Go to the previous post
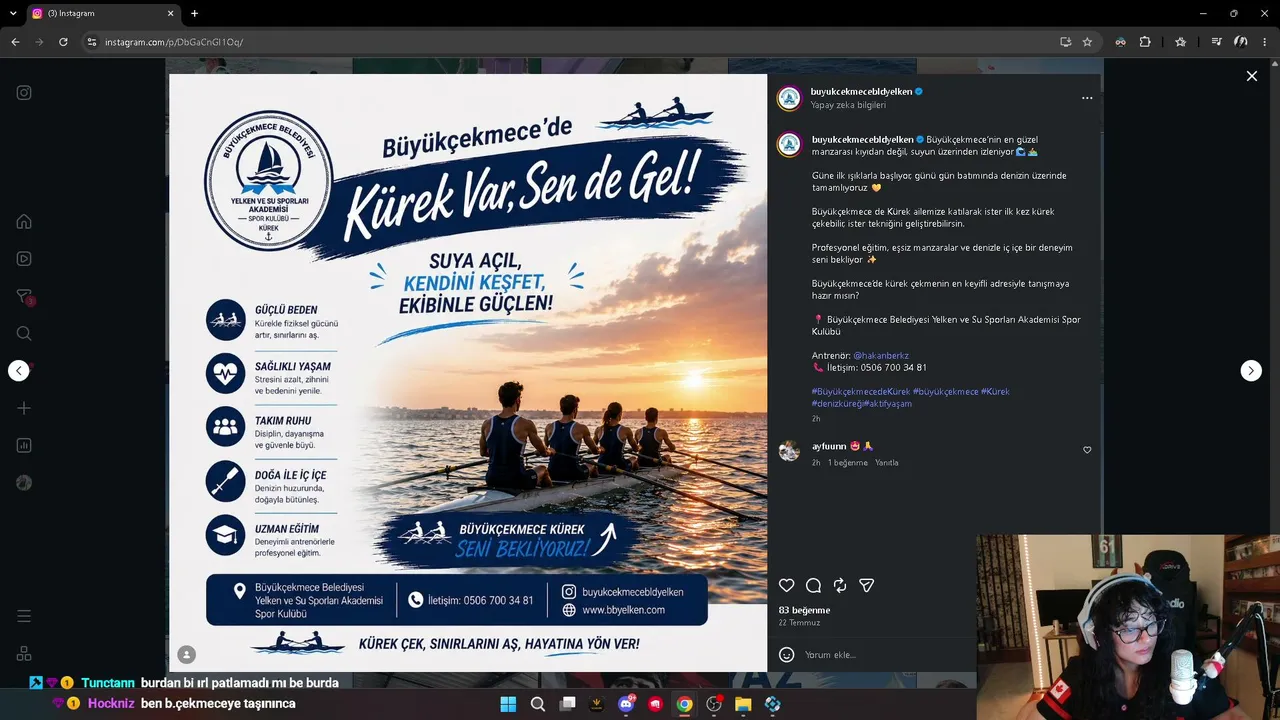 pos(19,371)
